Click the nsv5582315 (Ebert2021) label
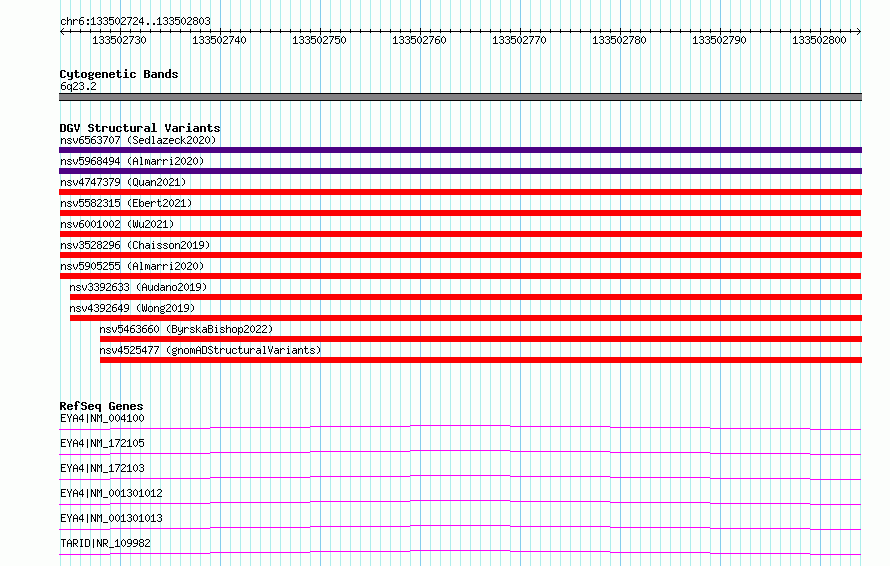 pos(126,203)
